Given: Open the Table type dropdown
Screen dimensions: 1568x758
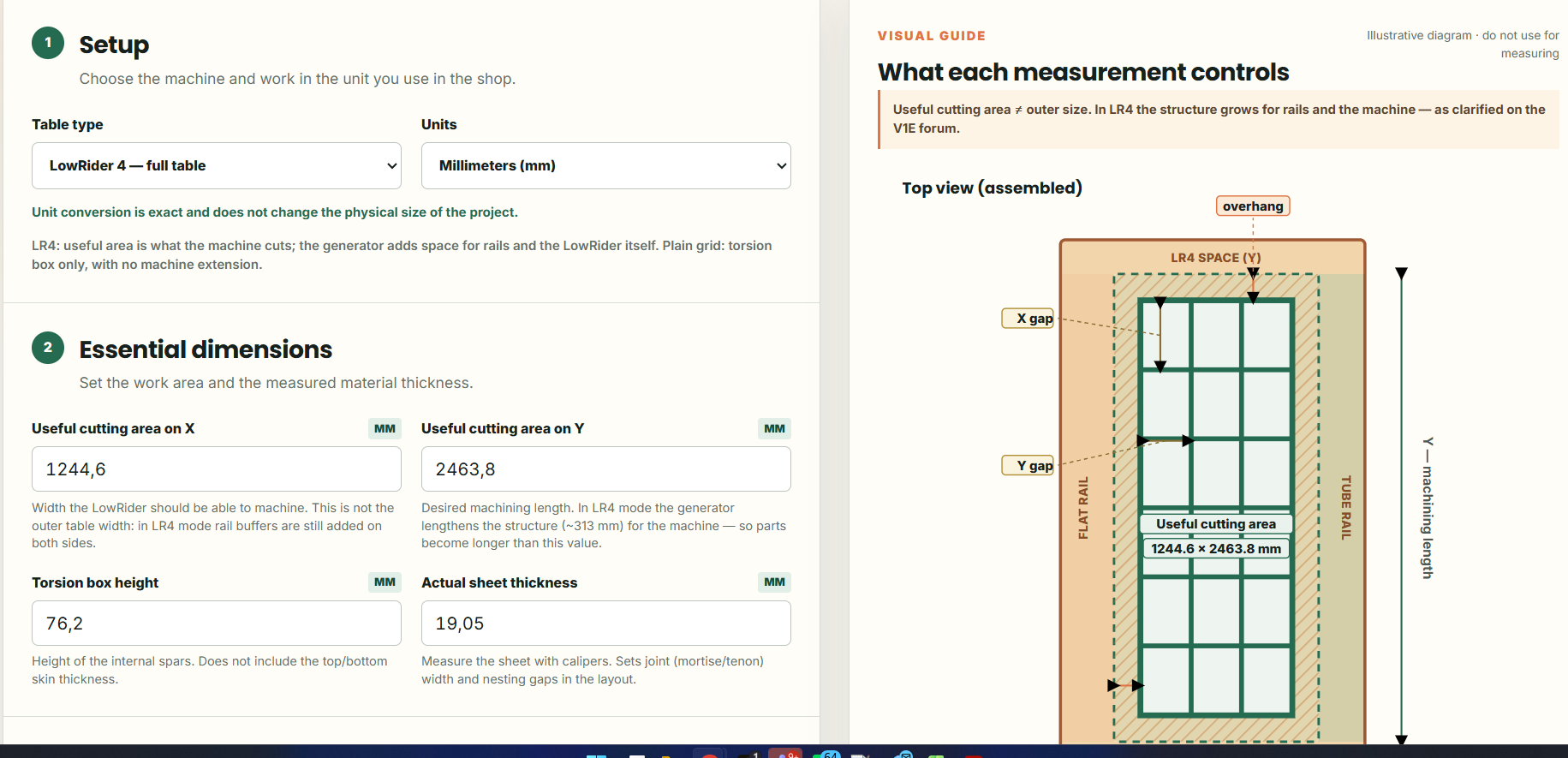Looking at the screenshot, I should [x=217, y=165].
